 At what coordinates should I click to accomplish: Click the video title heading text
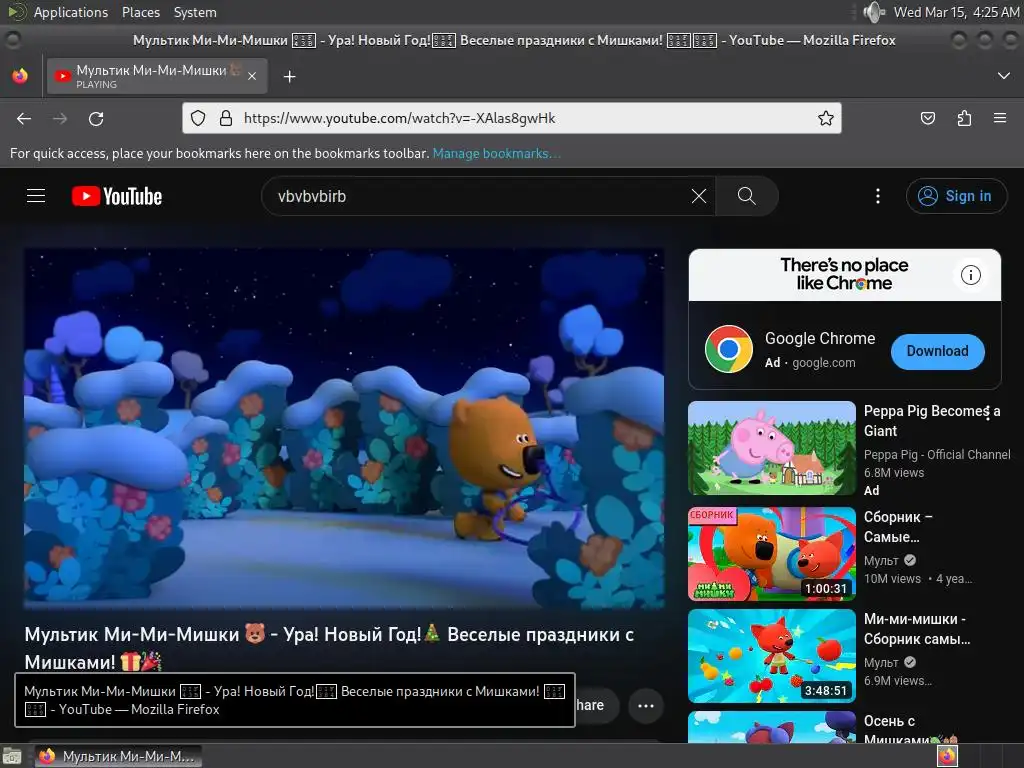tap(330, 648)
